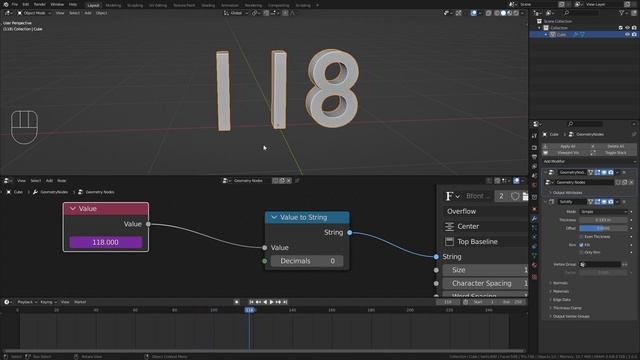Collapse the Value node
Screen dimensions: 640x360
[73, 209]
